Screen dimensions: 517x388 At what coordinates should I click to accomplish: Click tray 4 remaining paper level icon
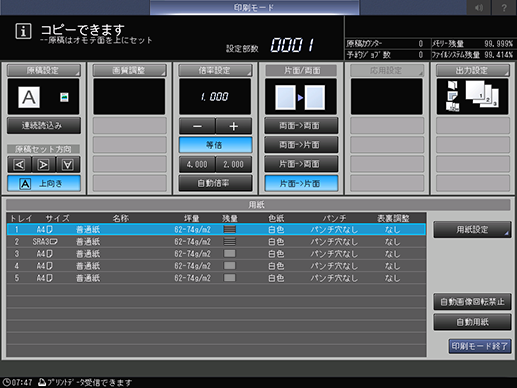pyautogui.click(x=230, y=266)
